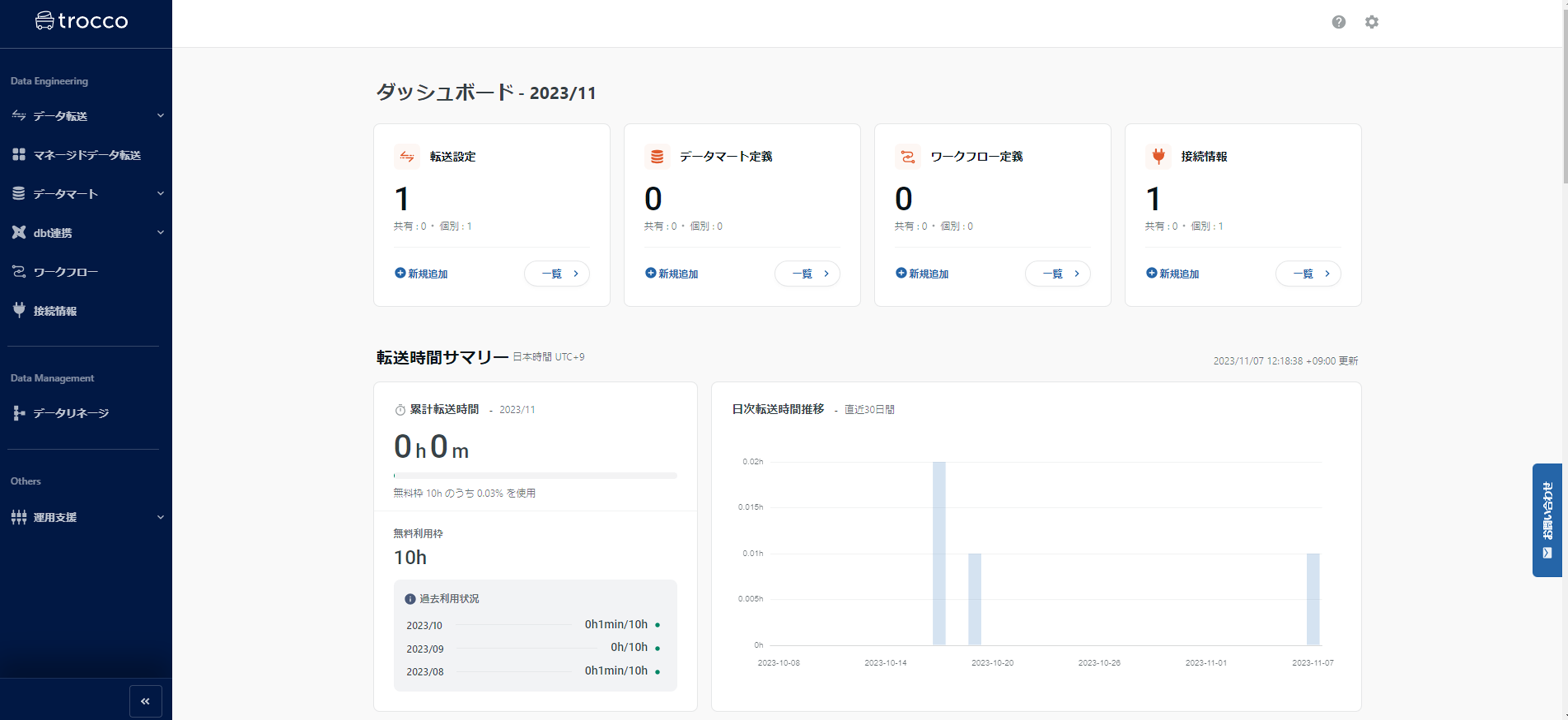Click the trocco logo
This screenshot has height=720, width=1568.
click(82, 21)
